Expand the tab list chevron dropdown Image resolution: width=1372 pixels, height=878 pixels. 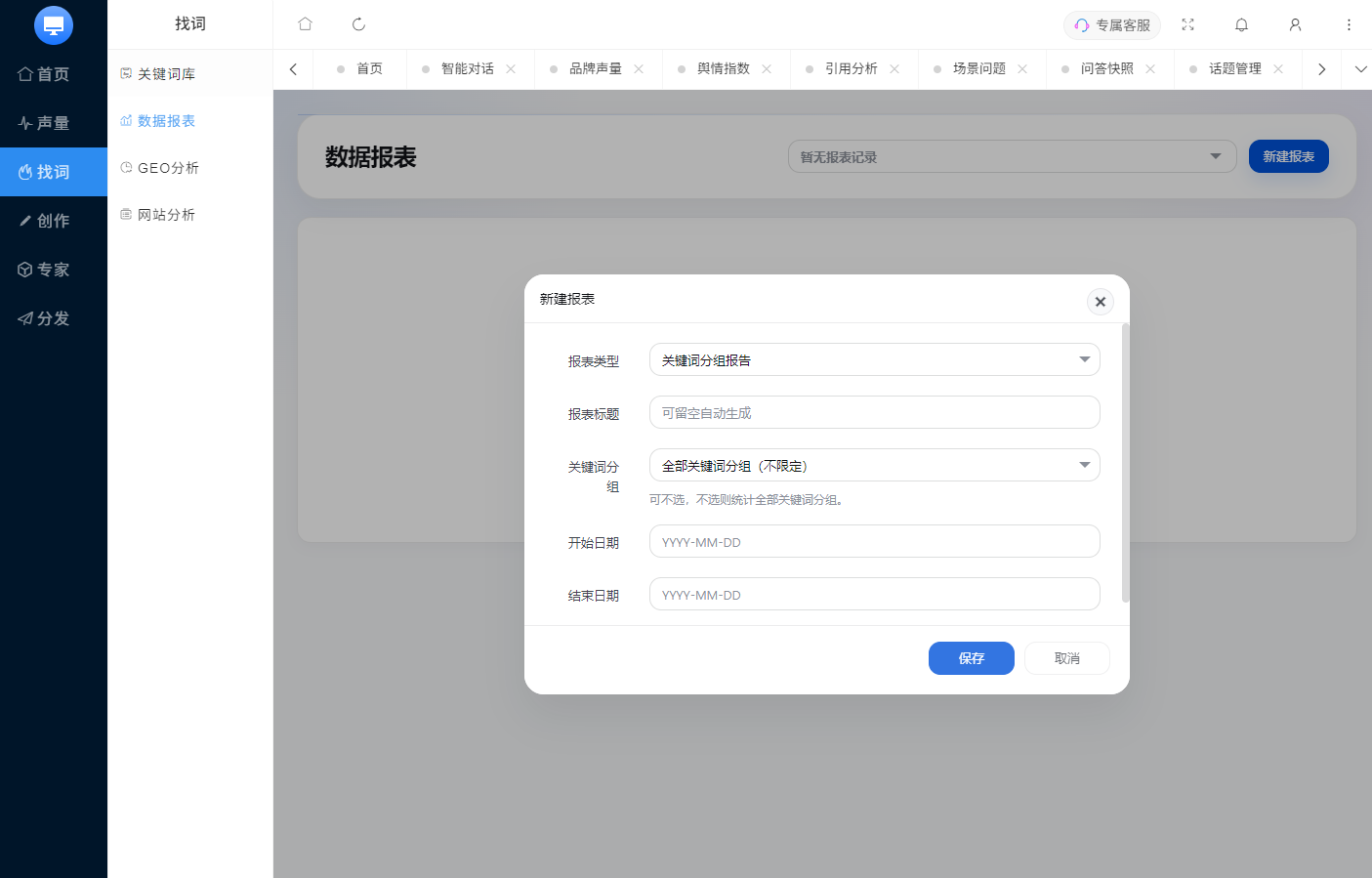[1359, 69]
